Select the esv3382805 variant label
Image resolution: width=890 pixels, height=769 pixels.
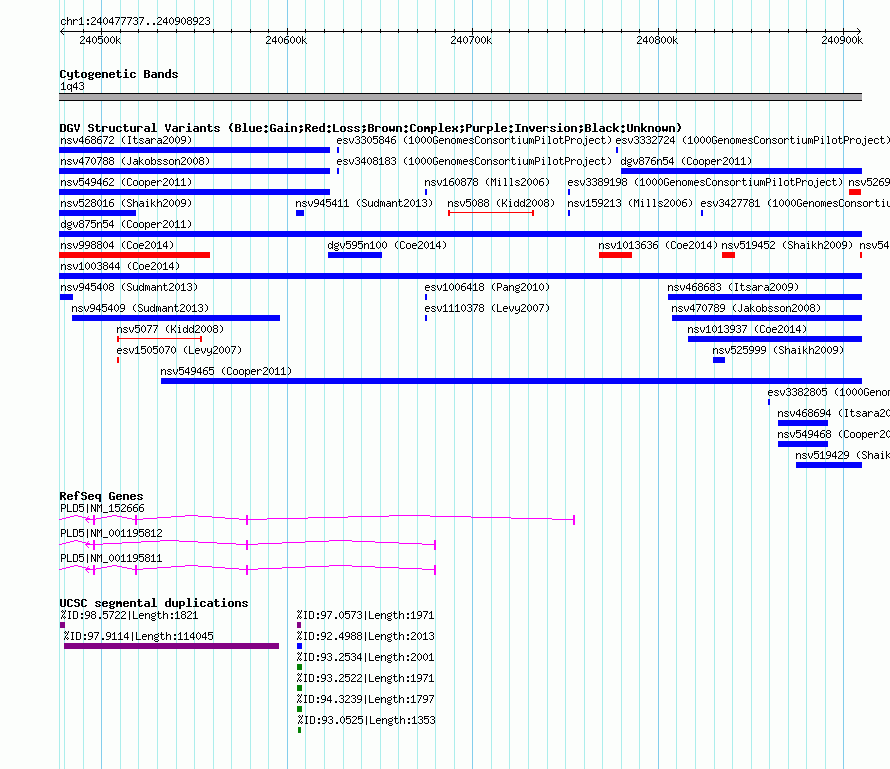[828, 392]
